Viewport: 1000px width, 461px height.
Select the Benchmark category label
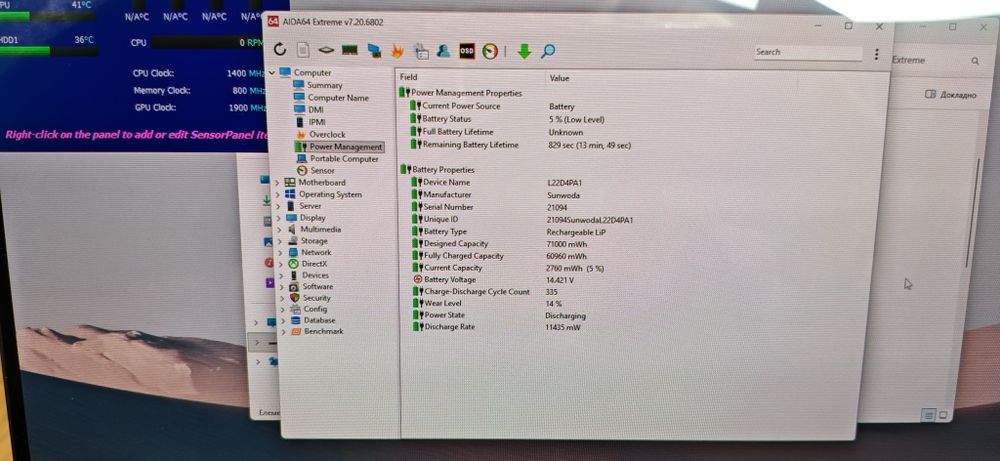click(323, 332)
